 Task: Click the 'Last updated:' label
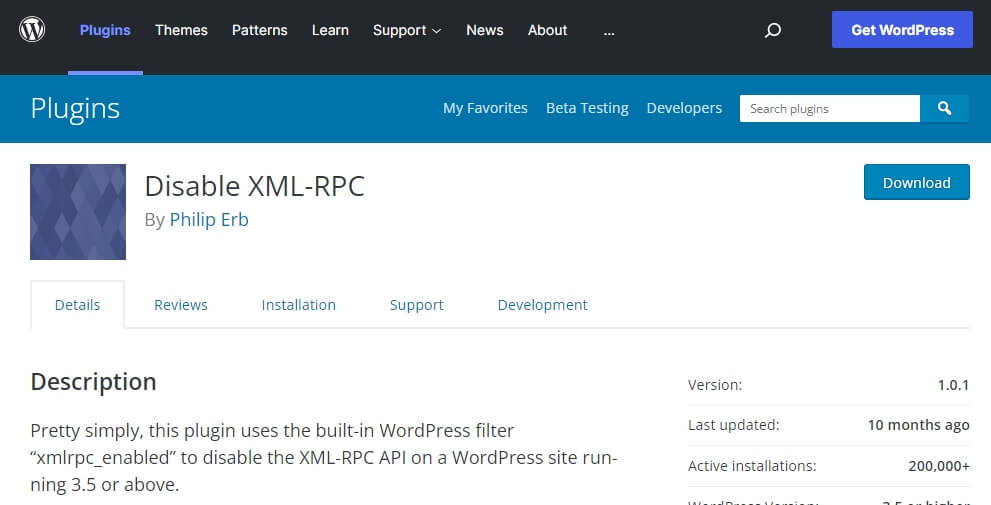pos(733,425)
